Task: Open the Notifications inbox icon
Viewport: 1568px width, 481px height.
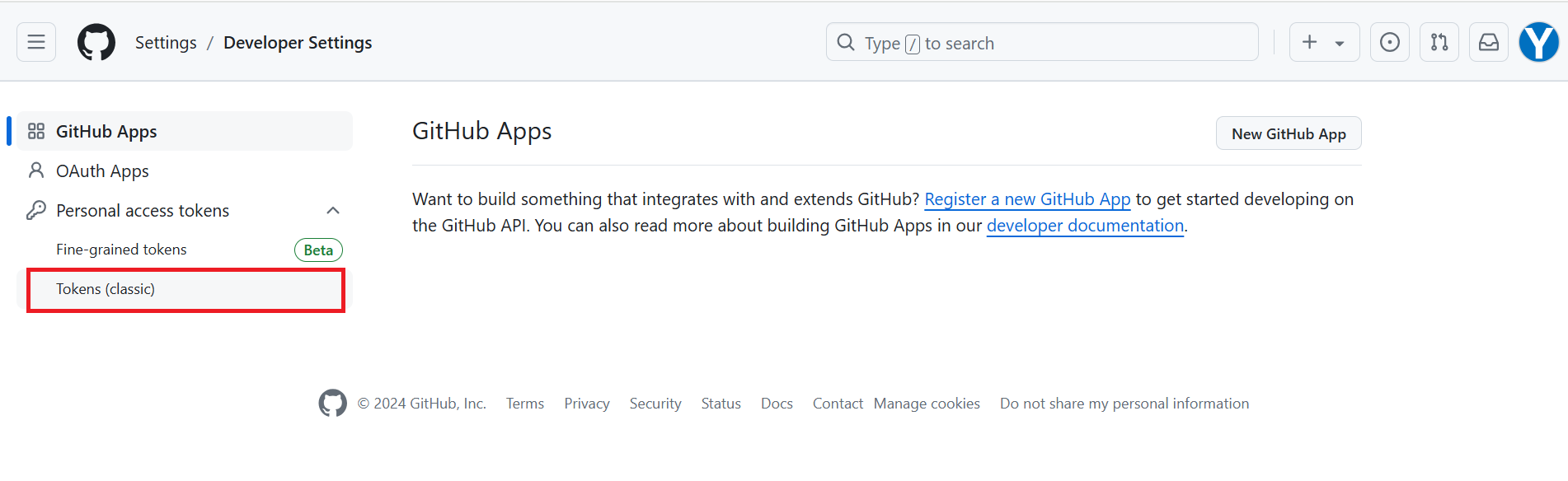Action: 1488,42
